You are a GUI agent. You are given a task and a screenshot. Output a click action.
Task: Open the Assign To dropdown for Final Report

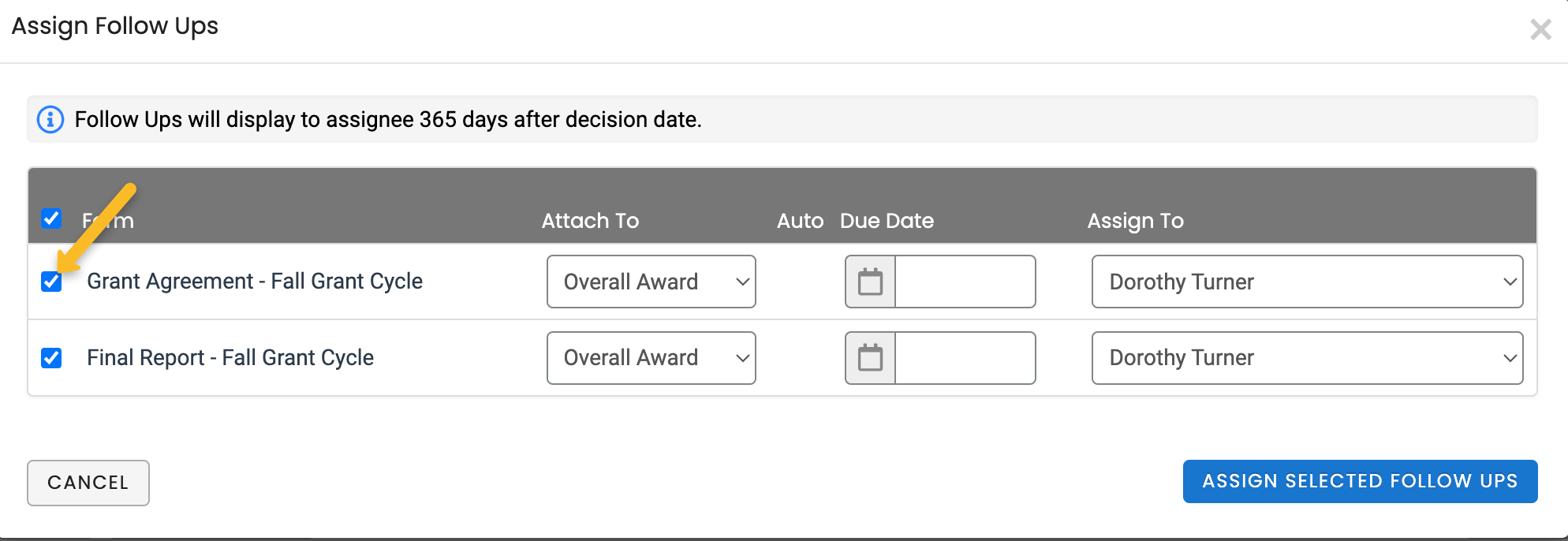click(1307, 357)
